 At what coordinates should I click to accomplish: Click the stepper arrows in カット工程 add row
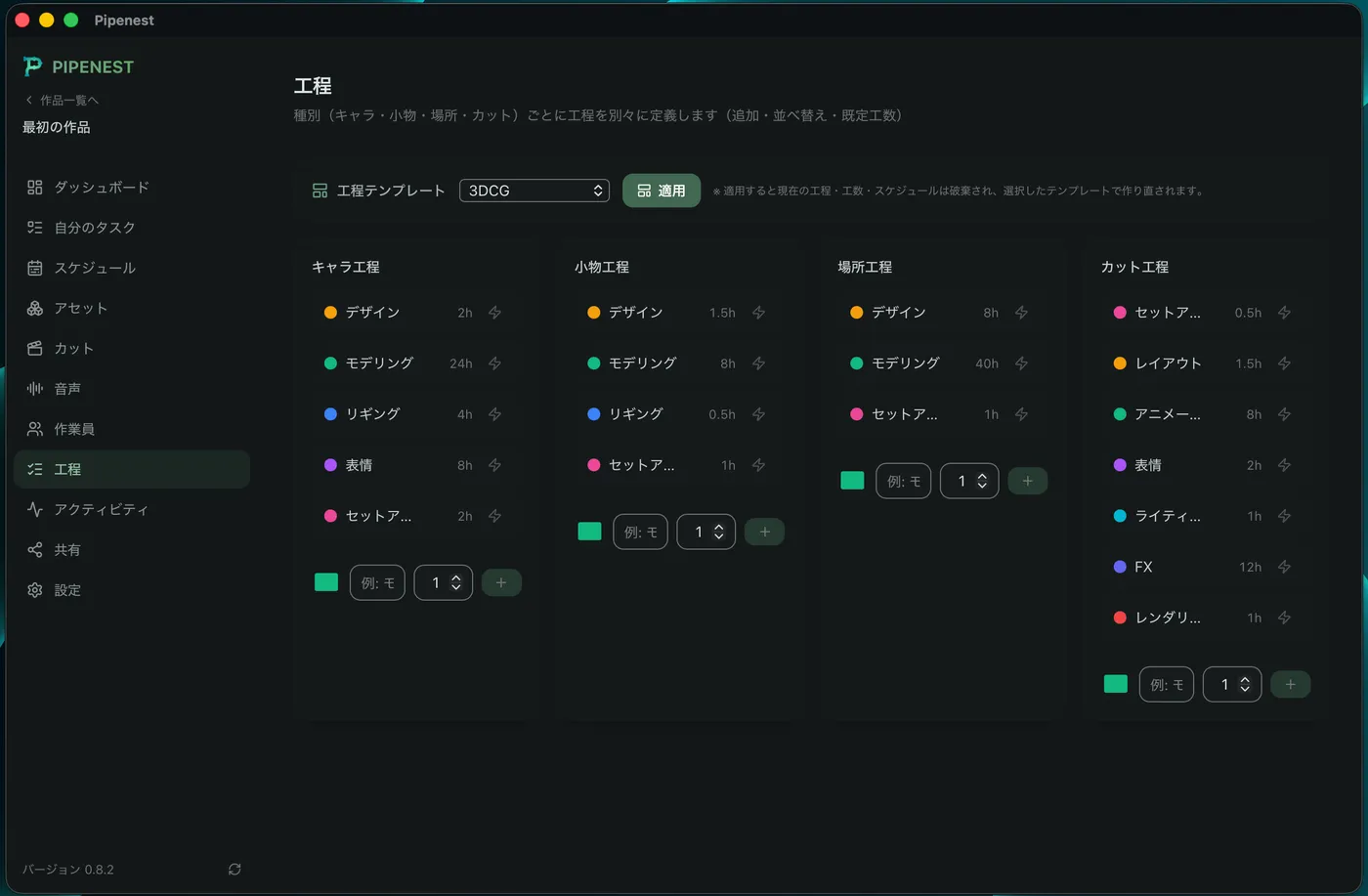point(1245,684)
